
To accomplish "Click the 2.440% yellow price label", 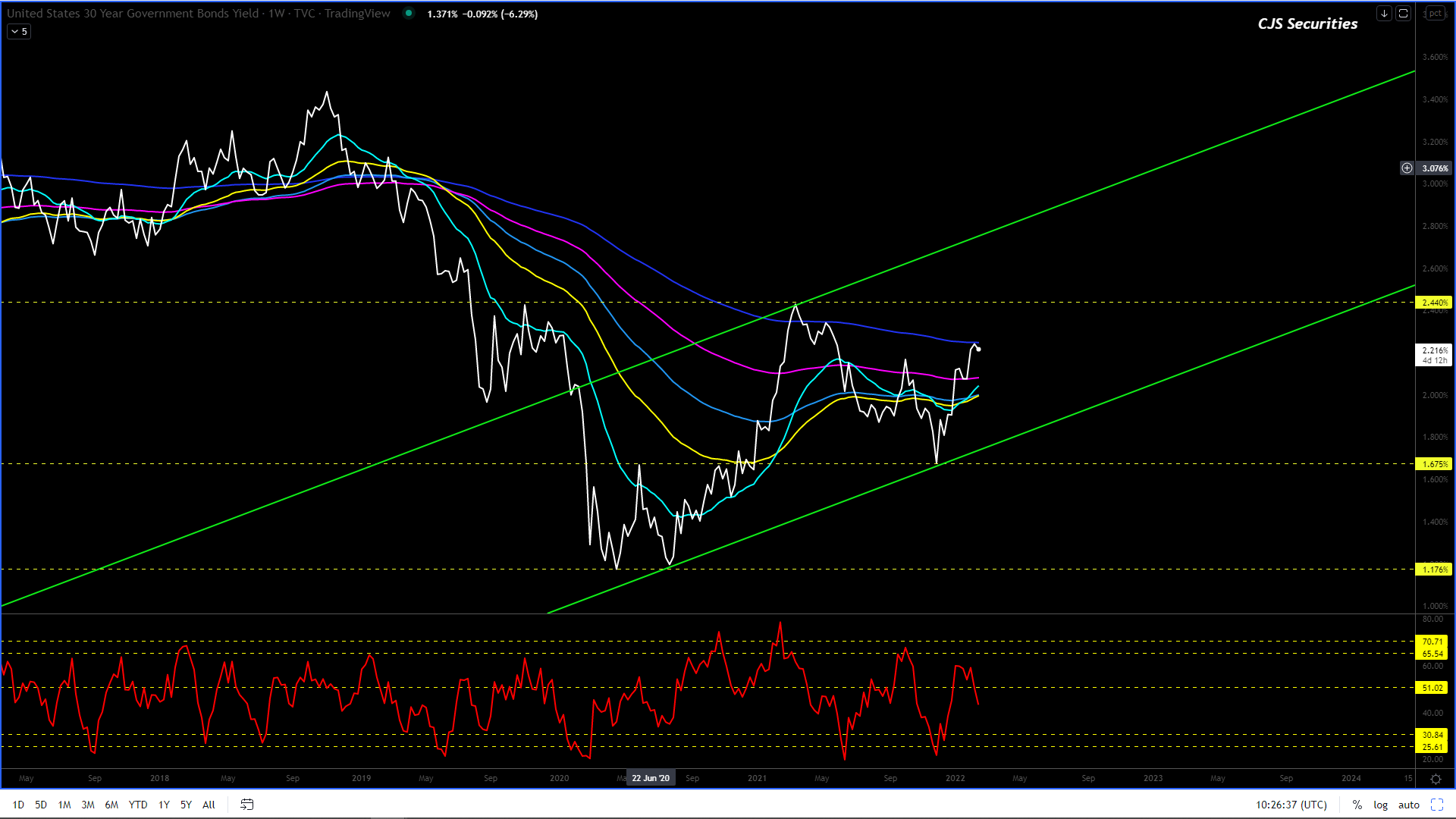I will pos(1433,303).
